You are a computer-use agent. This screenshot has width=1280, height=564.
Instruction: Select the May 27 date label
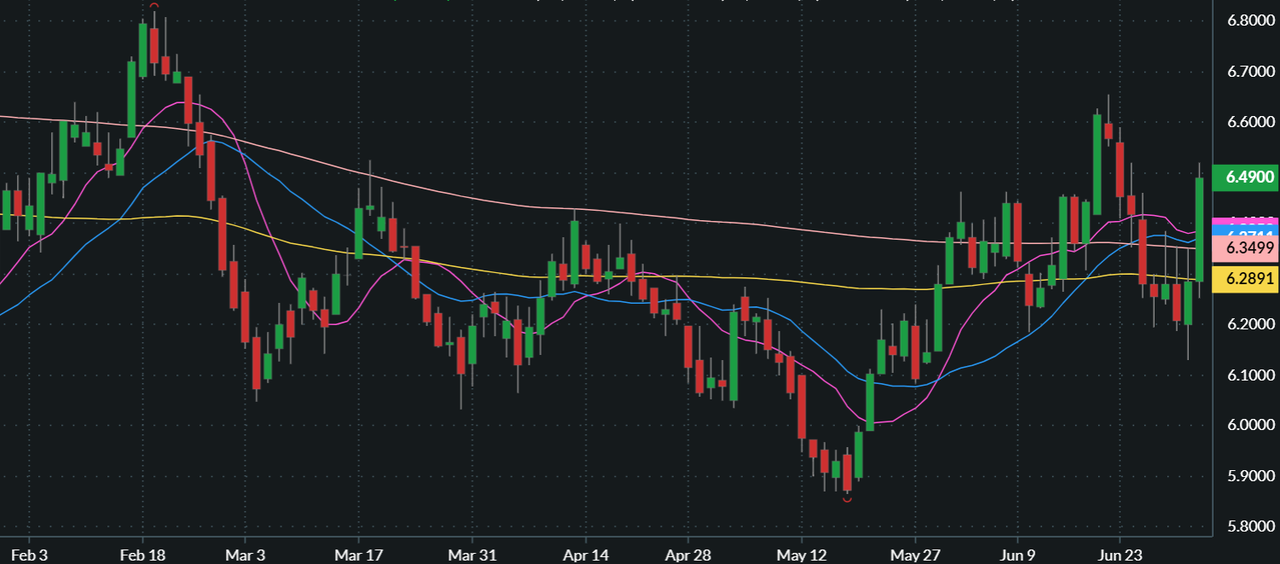coord(916,554)
